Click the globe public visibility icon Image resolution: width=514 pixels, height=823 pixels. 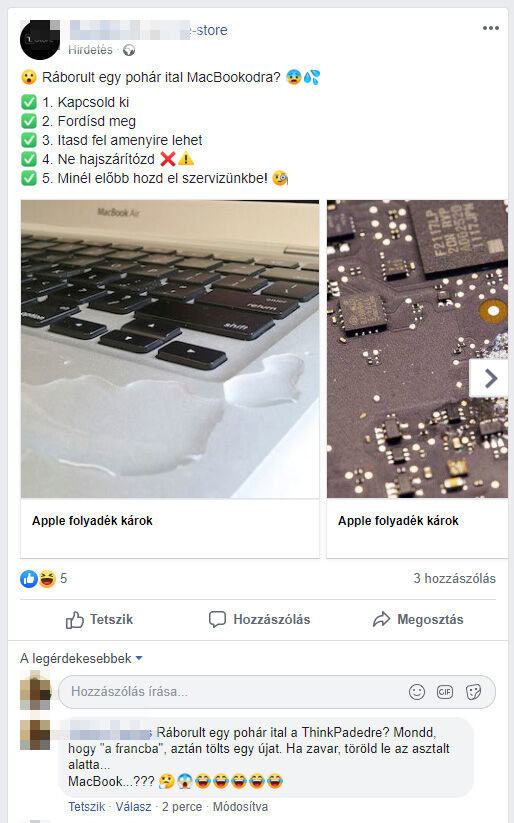click(129, 50)
